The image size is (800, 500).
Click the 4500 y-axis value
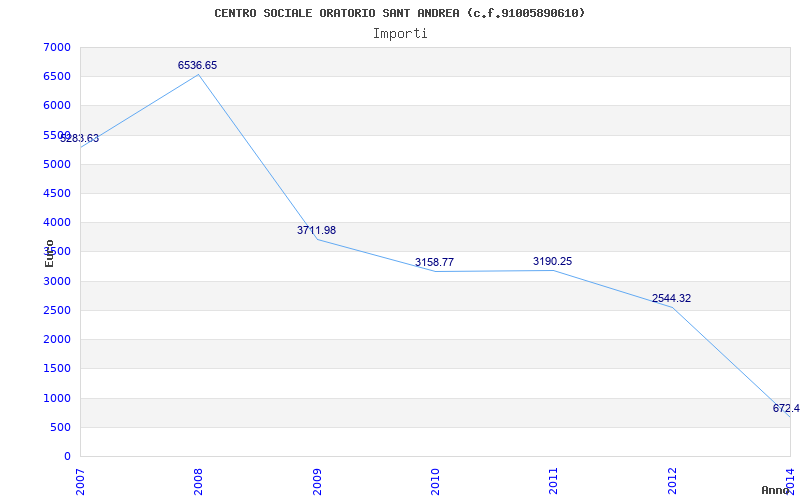(57, 193)
